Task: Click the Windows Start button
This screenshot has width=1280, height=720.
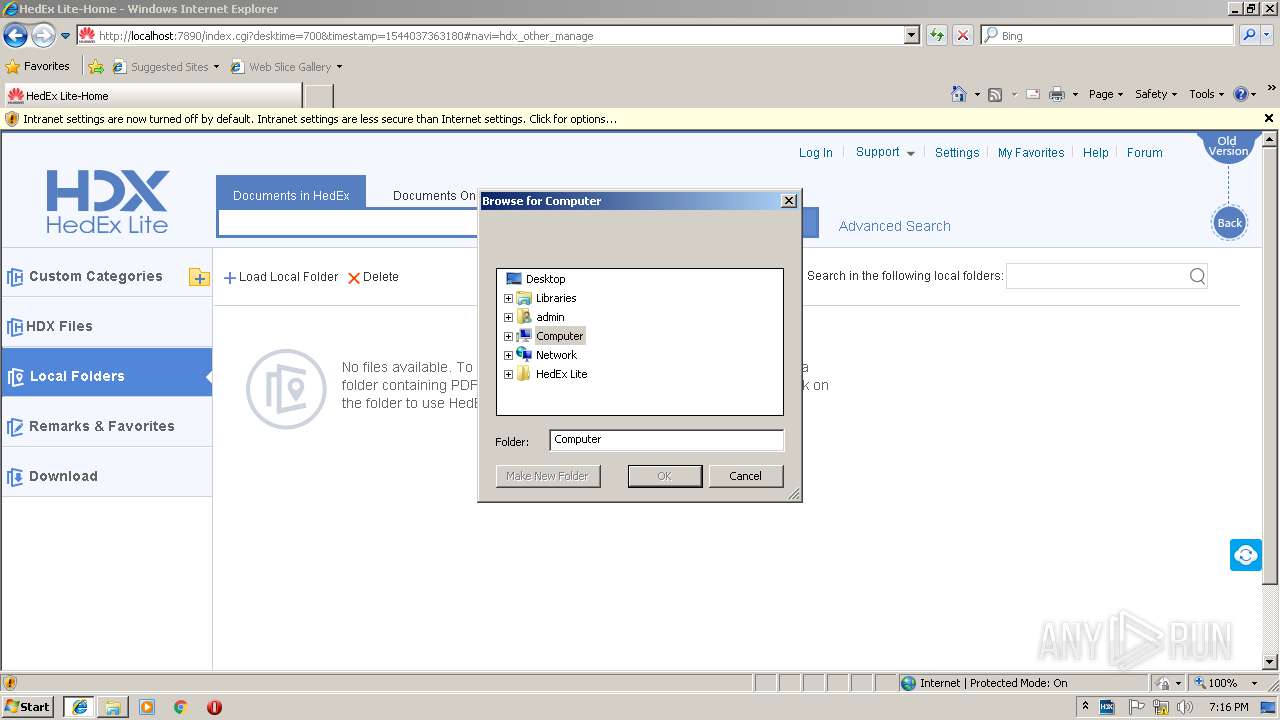Action: coord(28,707)
